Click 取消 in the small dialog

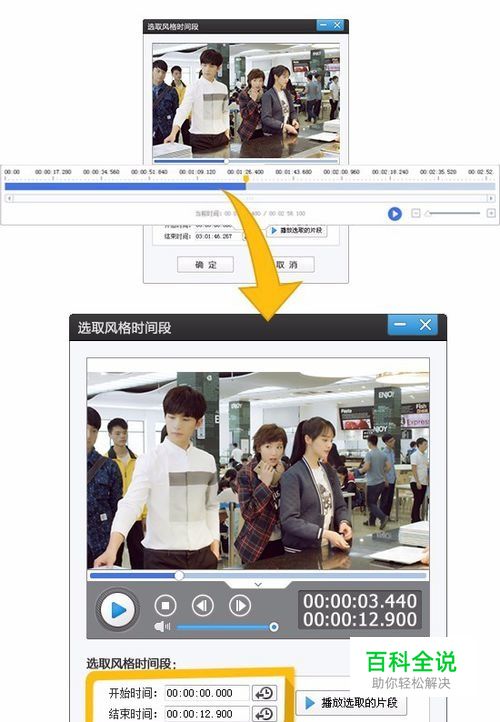[x=288, y=265]
